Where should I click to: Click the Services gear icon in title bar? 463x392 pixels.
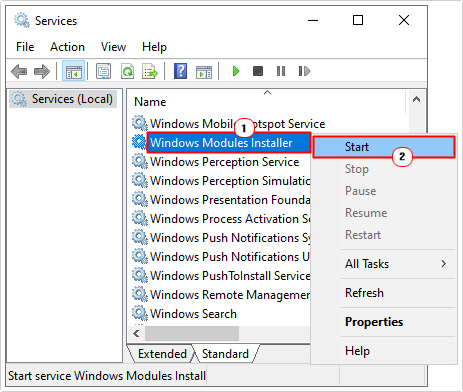(22, 20)
